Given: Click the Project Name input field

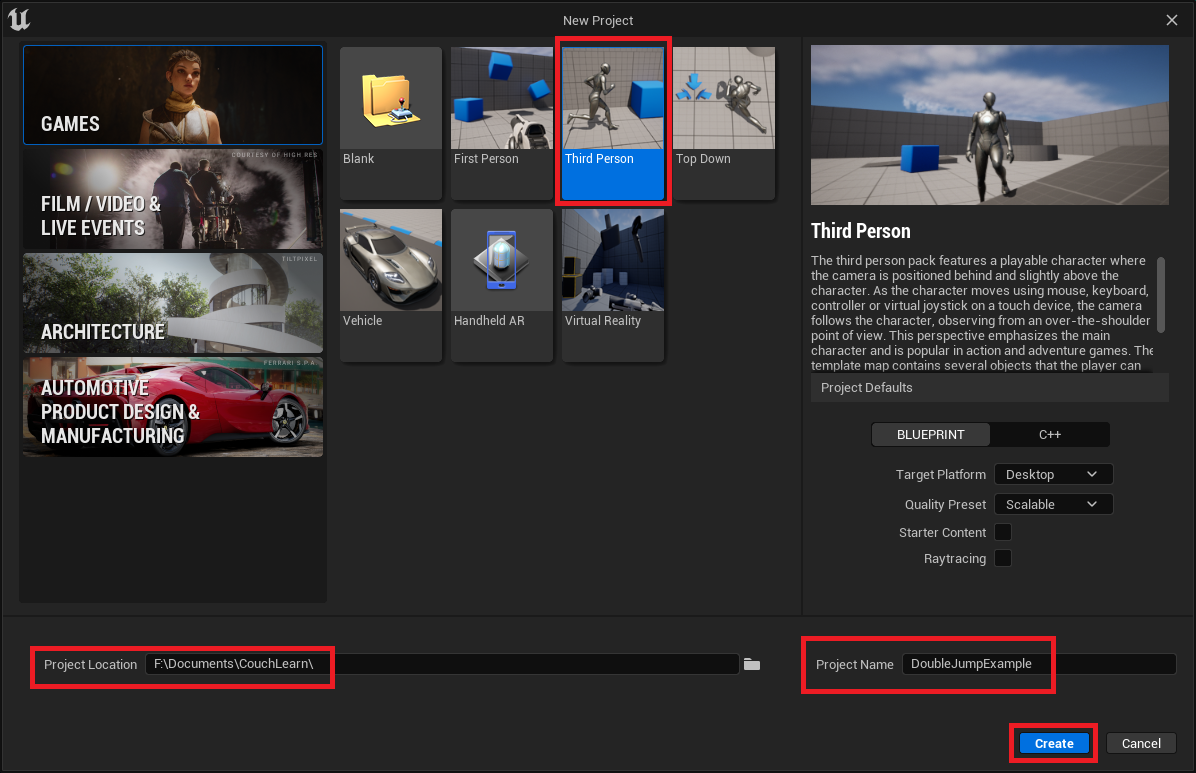Looking at the screenshot, I should click(x=1038, y=664).
